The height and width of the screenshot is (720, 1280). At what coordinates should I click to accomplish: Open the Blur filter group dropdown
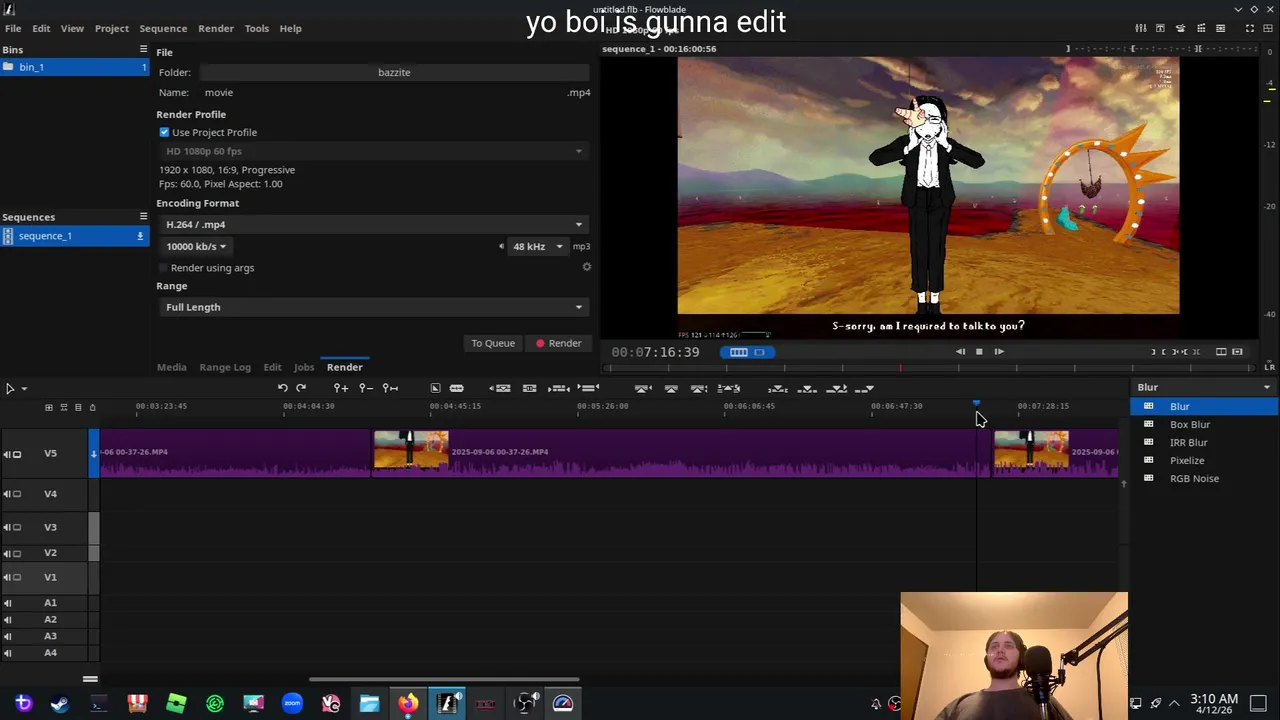pos(1204,387)
